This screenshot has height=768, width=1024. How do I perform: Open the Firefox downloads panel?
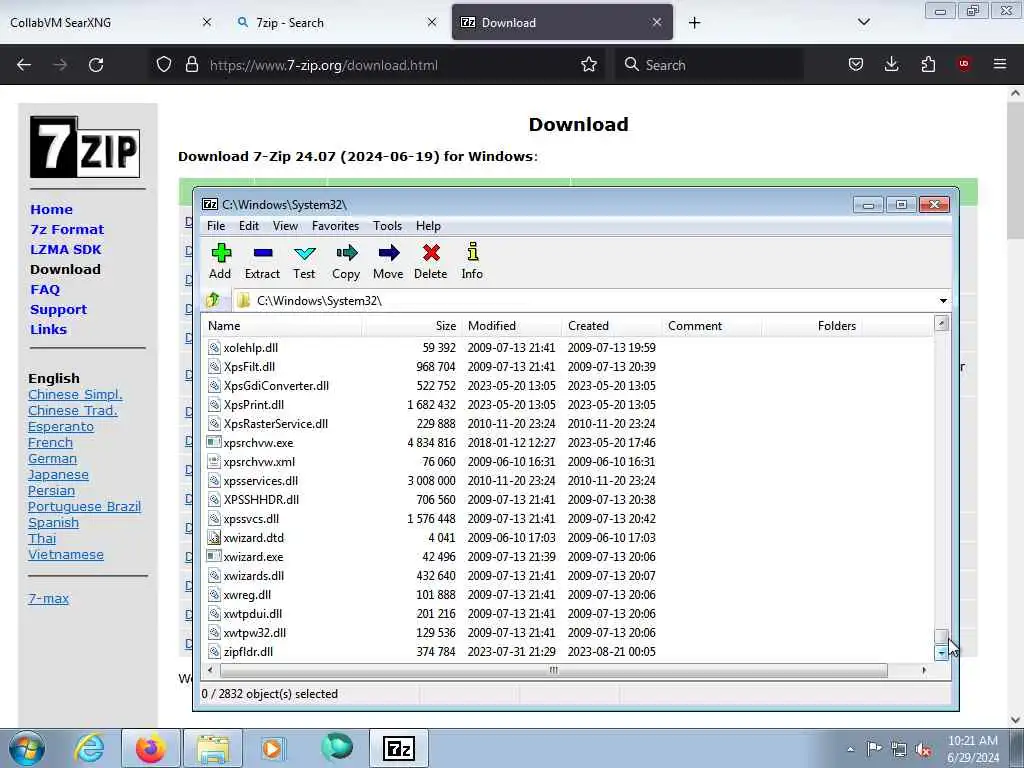point(891,64)
